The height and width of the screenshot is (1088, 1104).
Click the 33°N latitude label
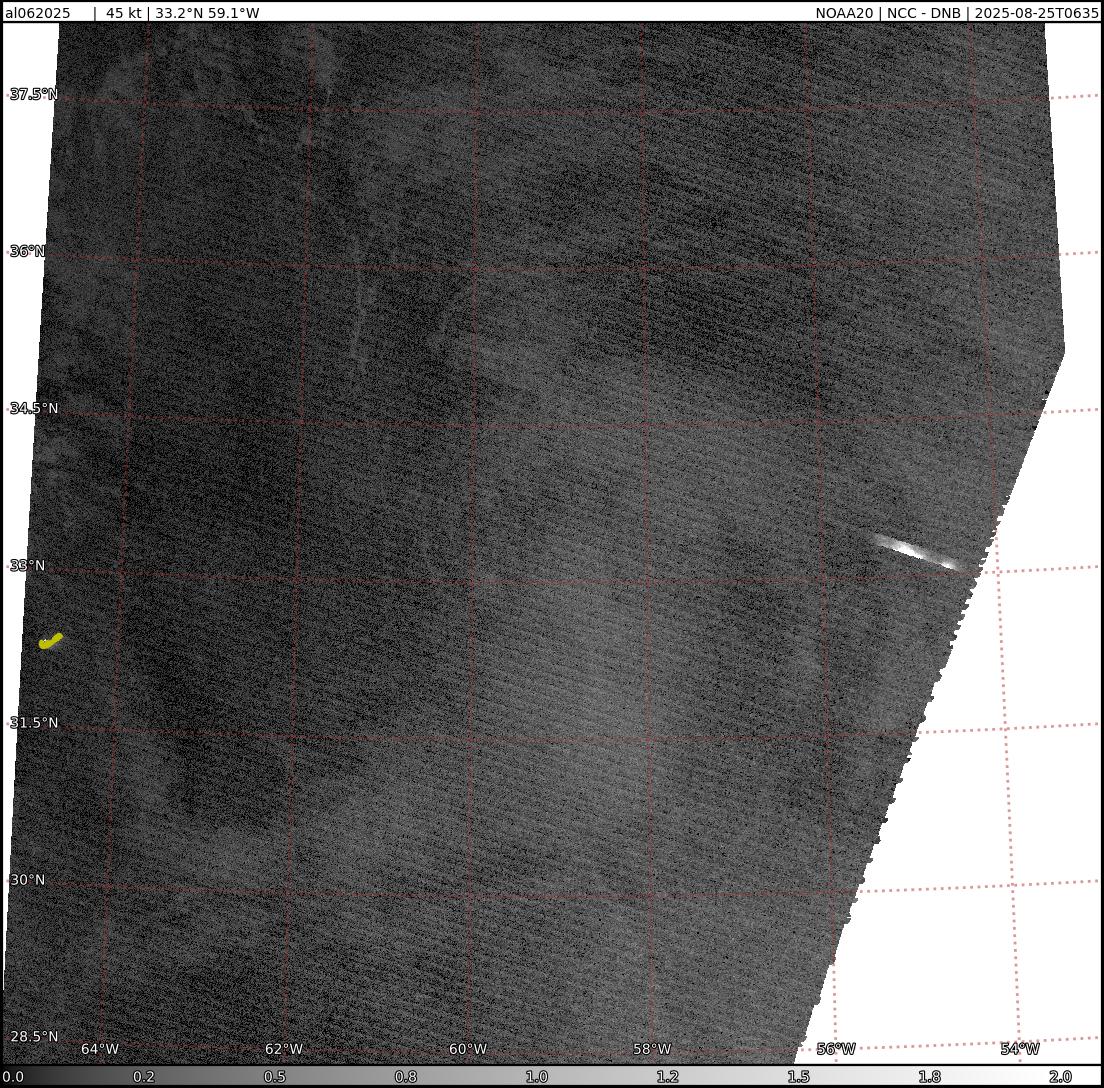28,565
